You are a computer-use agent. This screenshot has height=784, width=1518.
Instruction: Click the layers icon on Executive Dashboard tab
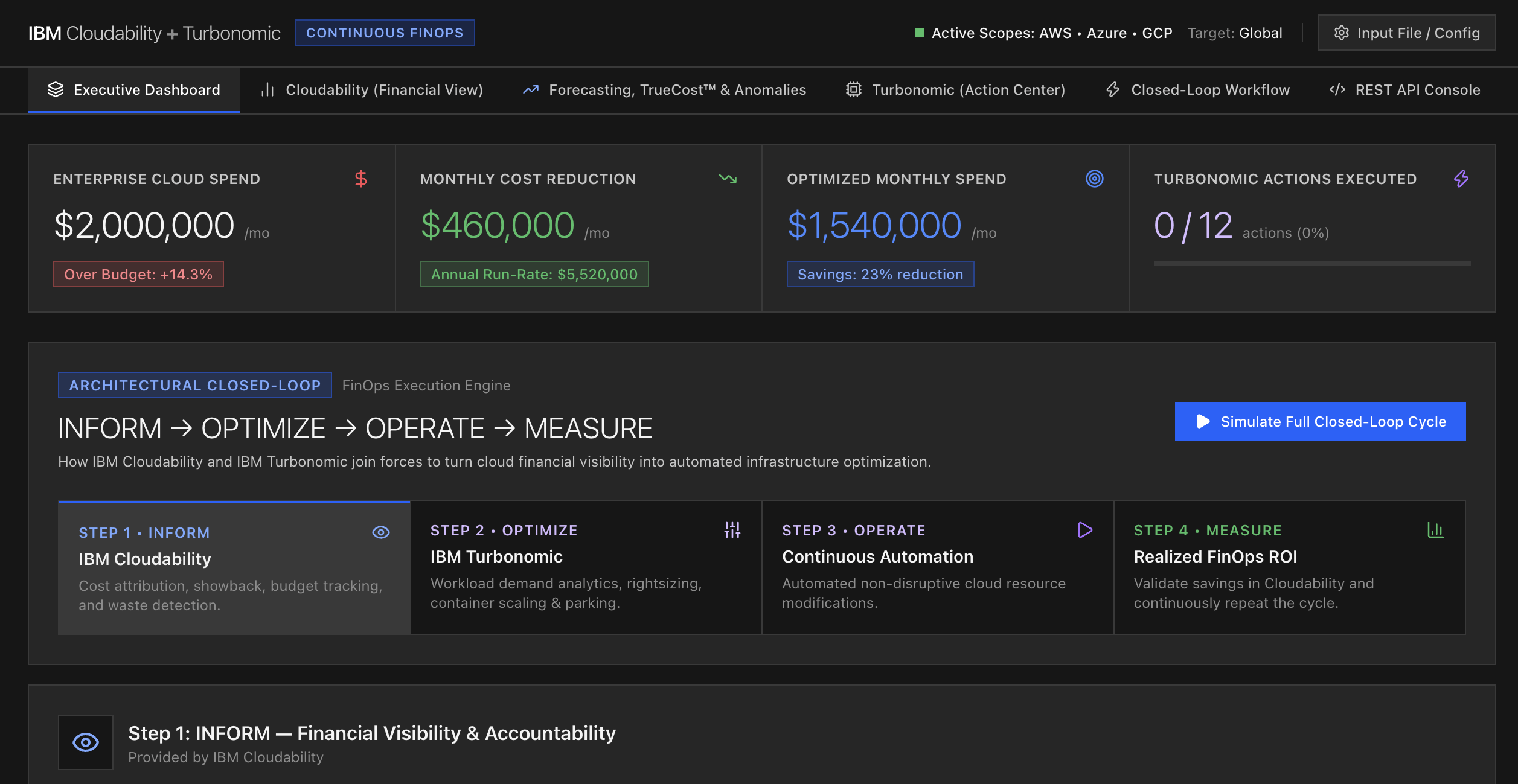(56, 90)
